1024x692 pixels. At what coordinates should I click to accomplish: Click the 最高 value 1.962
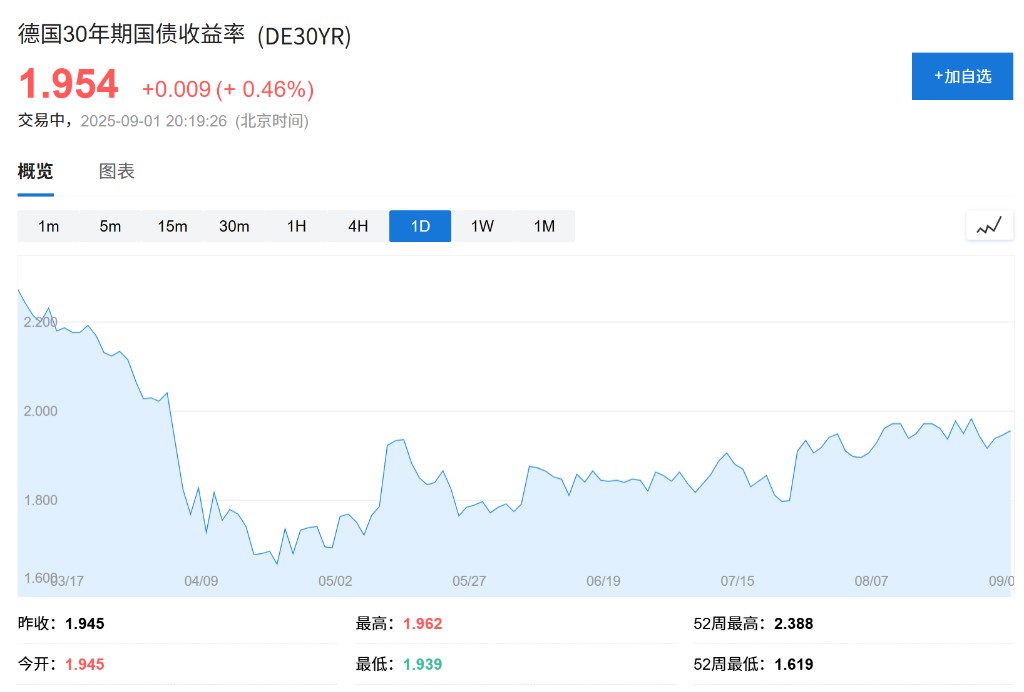pyautogui.click(x=423, y=623)
